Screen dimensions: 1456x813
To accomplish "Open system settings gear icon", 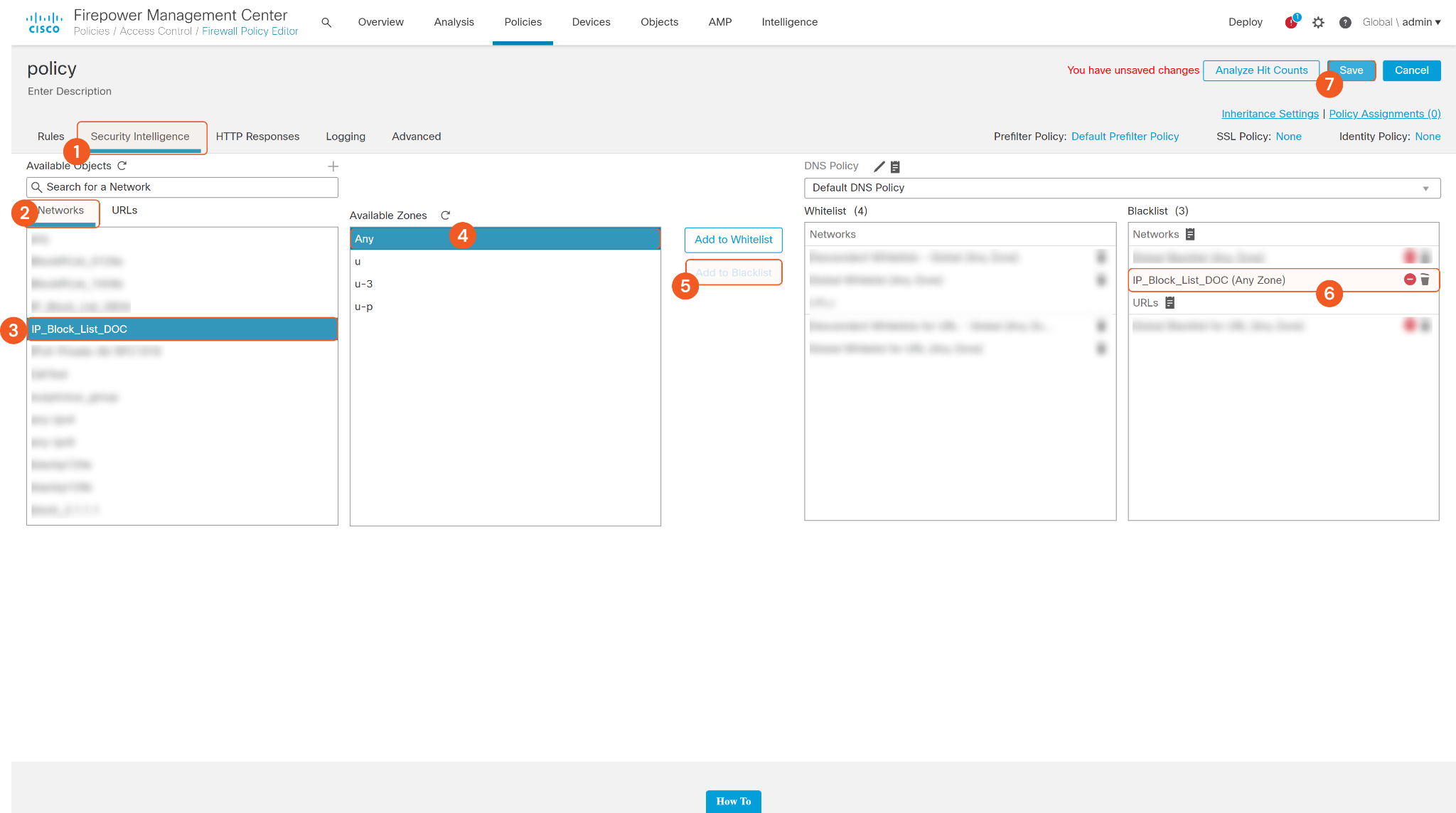I will pyautogui.click(x=1318, y=23).
